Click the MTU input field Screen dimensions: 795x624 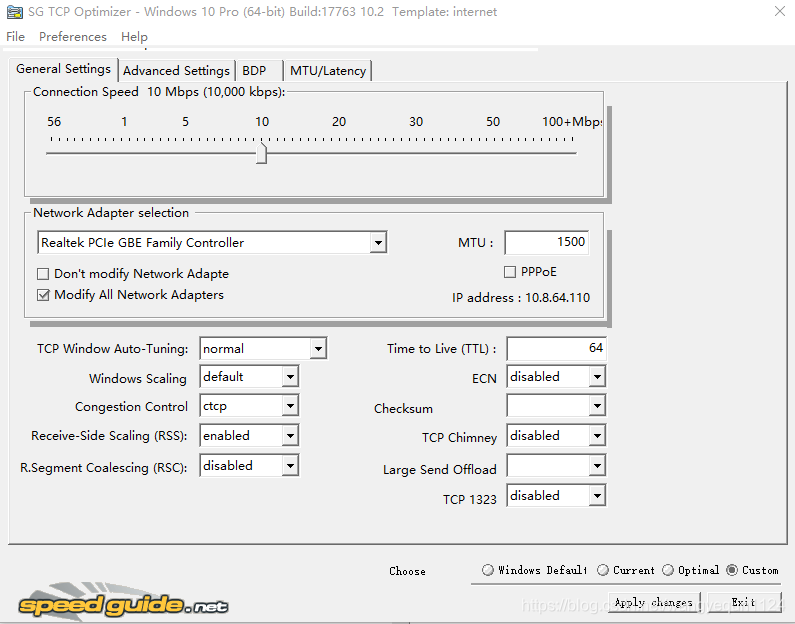(x=547, y=242)
